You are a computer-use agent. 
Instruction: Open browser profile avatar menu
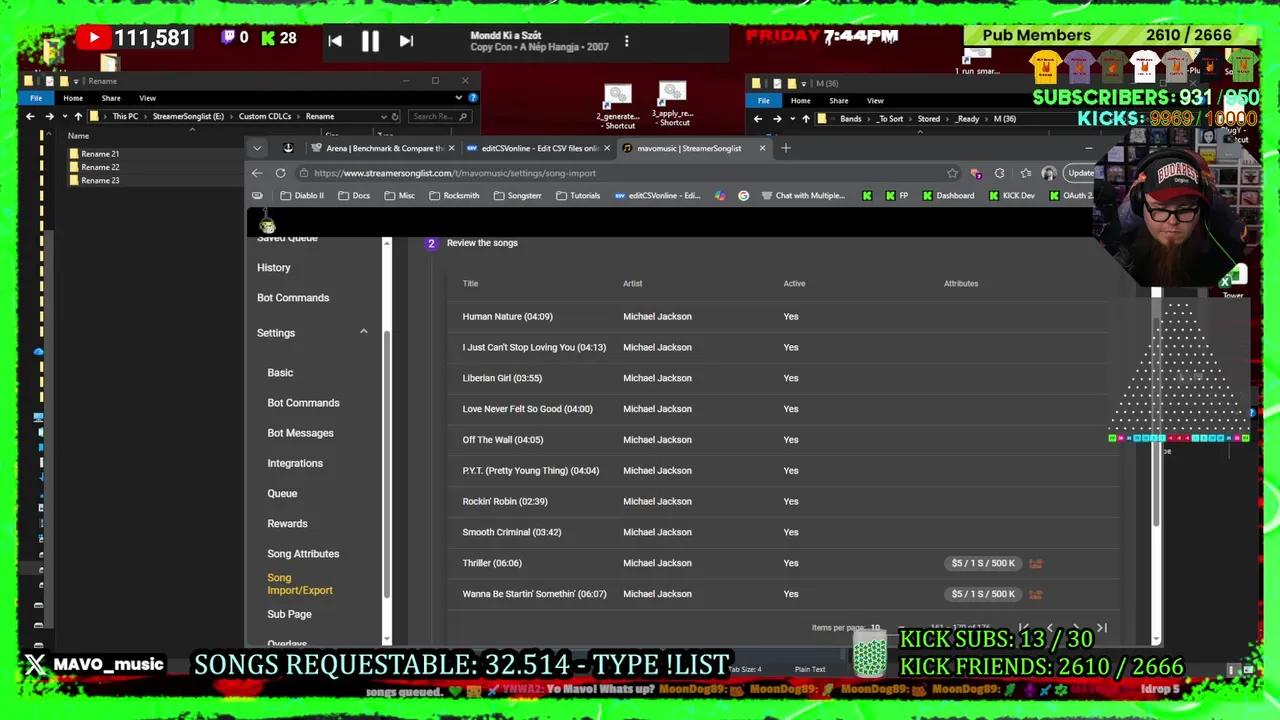(x=1048, y=173)
